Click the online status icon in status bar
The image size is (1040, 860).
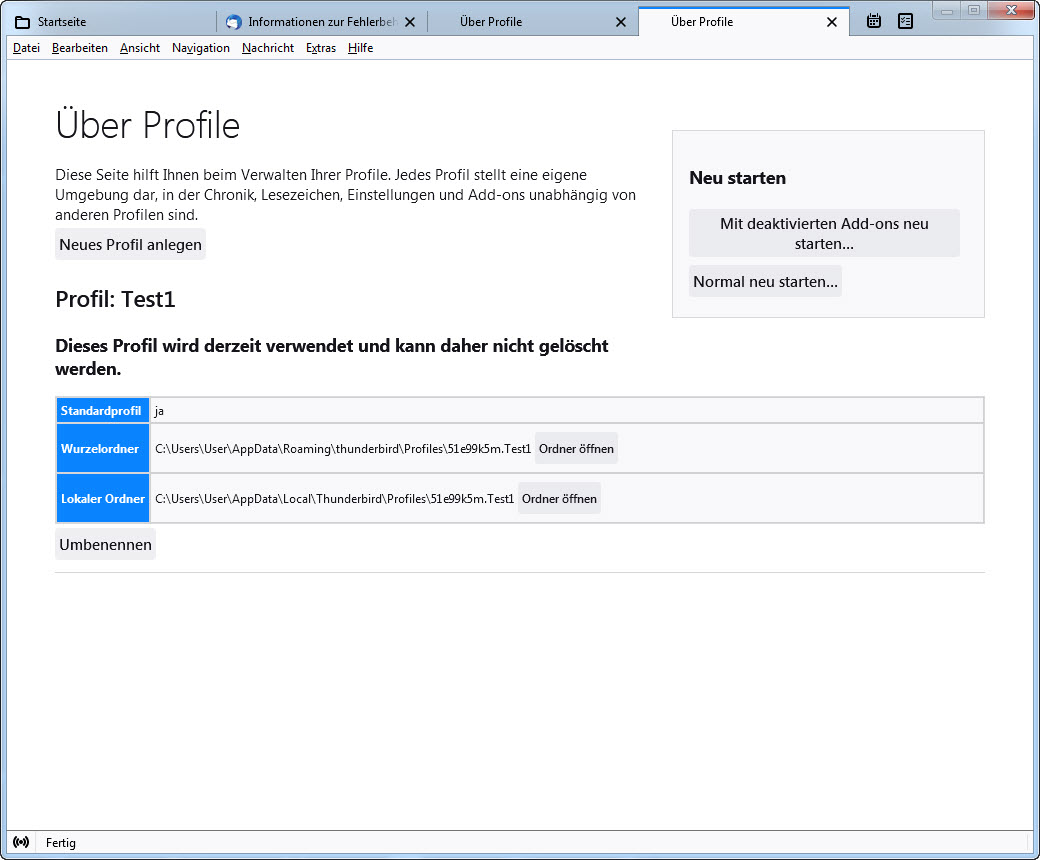pyautogui.click(x=21, y=843)
